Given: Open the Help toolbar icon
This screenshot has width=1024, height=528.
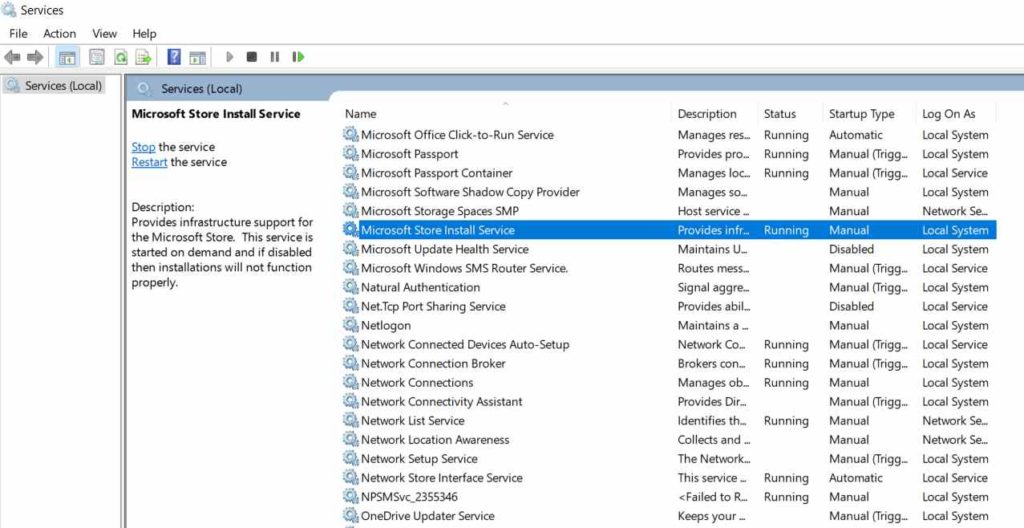Looking at the screenshot, I should [x=174, y=57].
